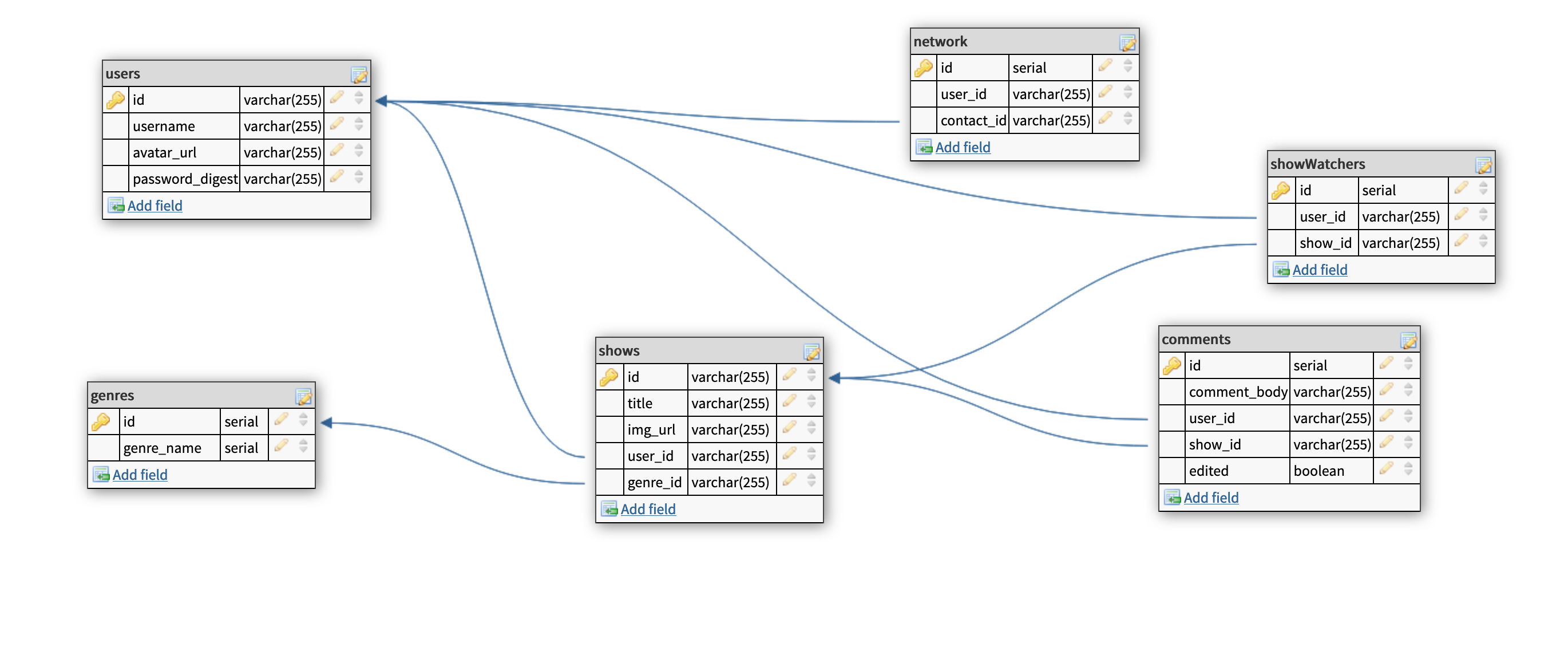
Task: Click edit table icon on showWatchers header
Action: point(1483,165)
